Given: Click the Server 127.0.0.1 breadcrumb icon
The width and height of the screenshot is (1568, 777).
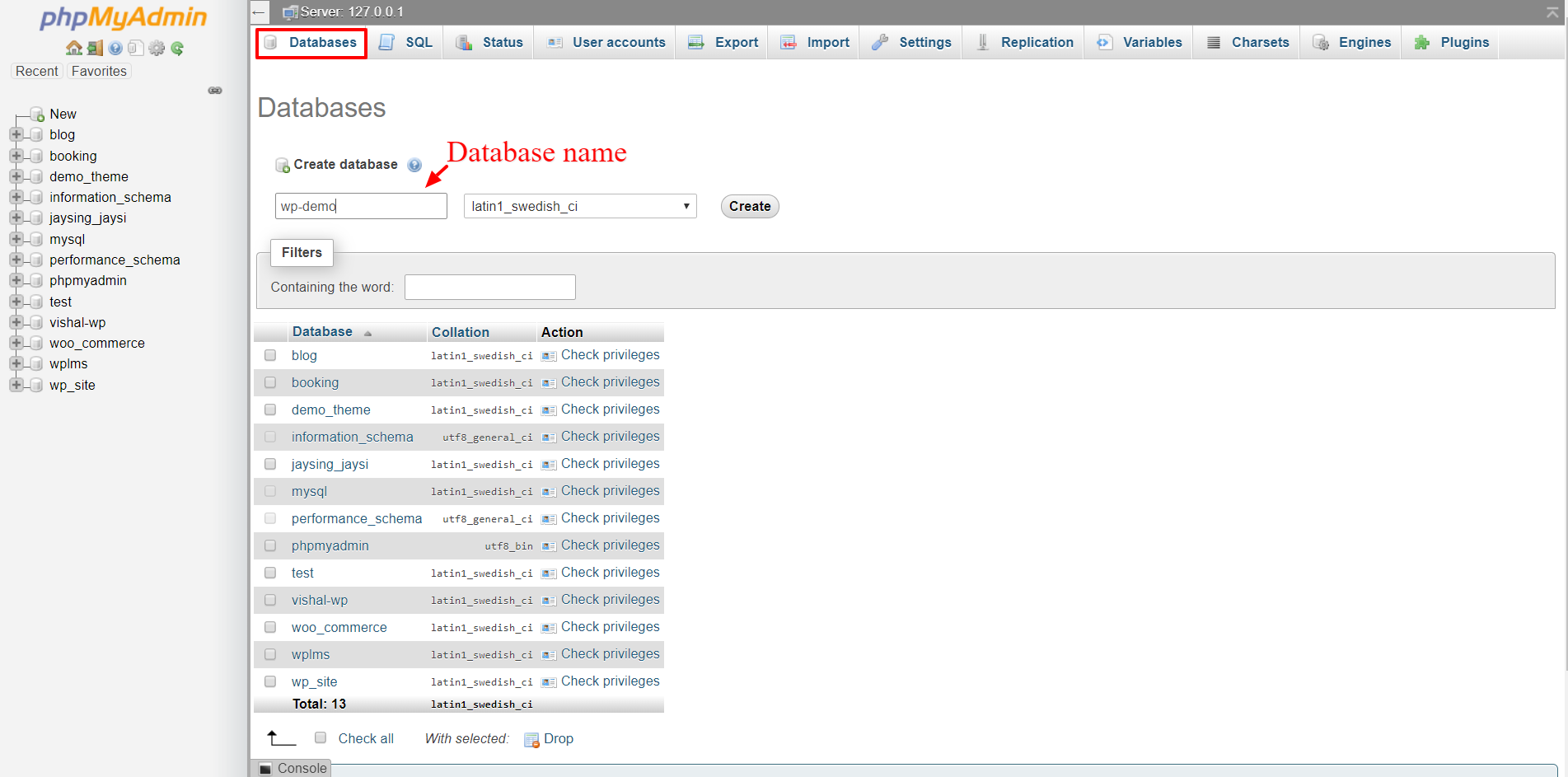Looking at the screenshot, I should [290, 12].
